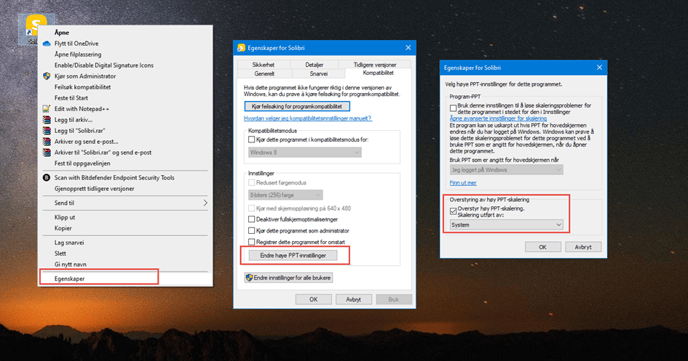
Task: Toggle Redusert fargemodus checkbox
Action: coord(251,182)
